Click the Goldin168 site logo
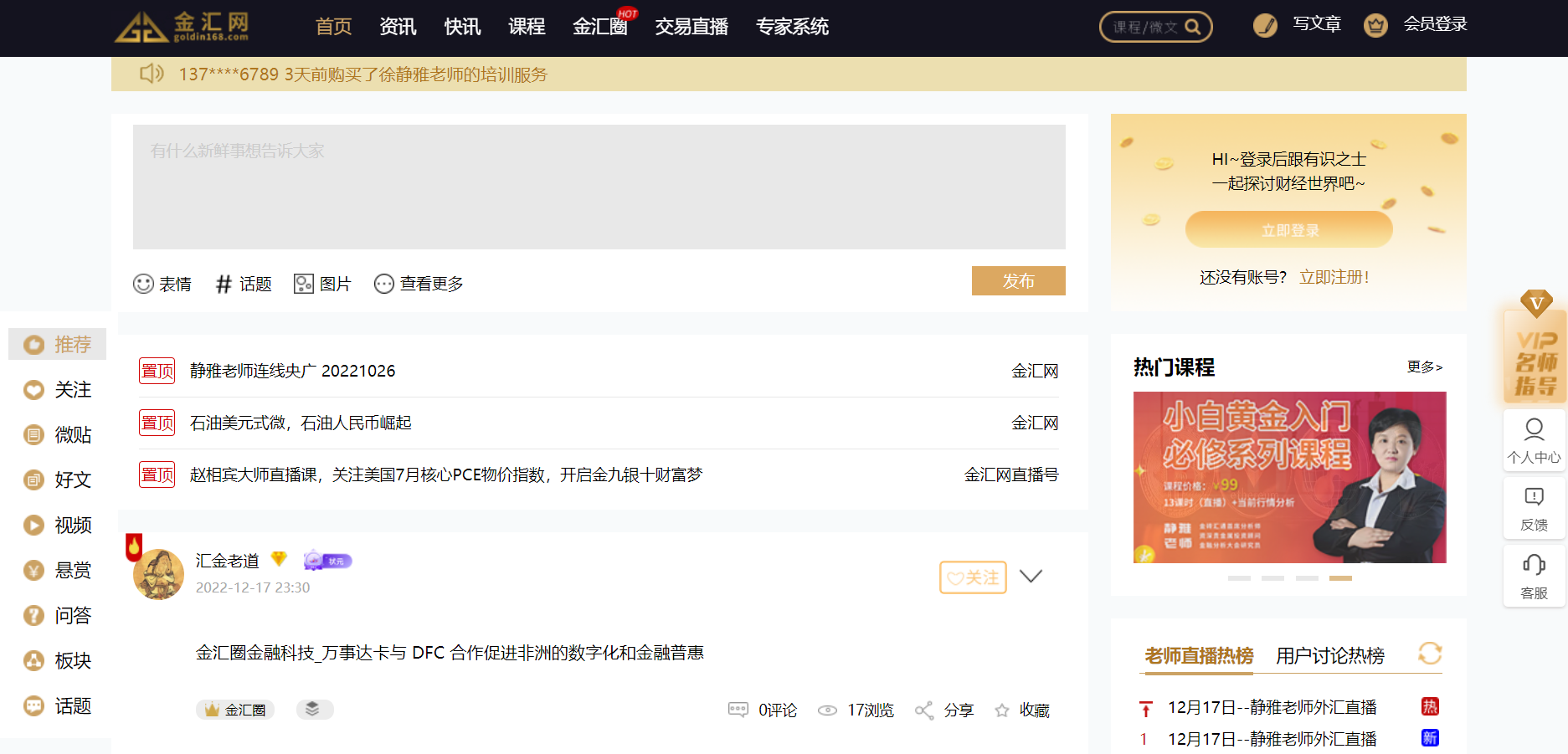The width and height of the screenshot is (1568, 754). point(182,27)
